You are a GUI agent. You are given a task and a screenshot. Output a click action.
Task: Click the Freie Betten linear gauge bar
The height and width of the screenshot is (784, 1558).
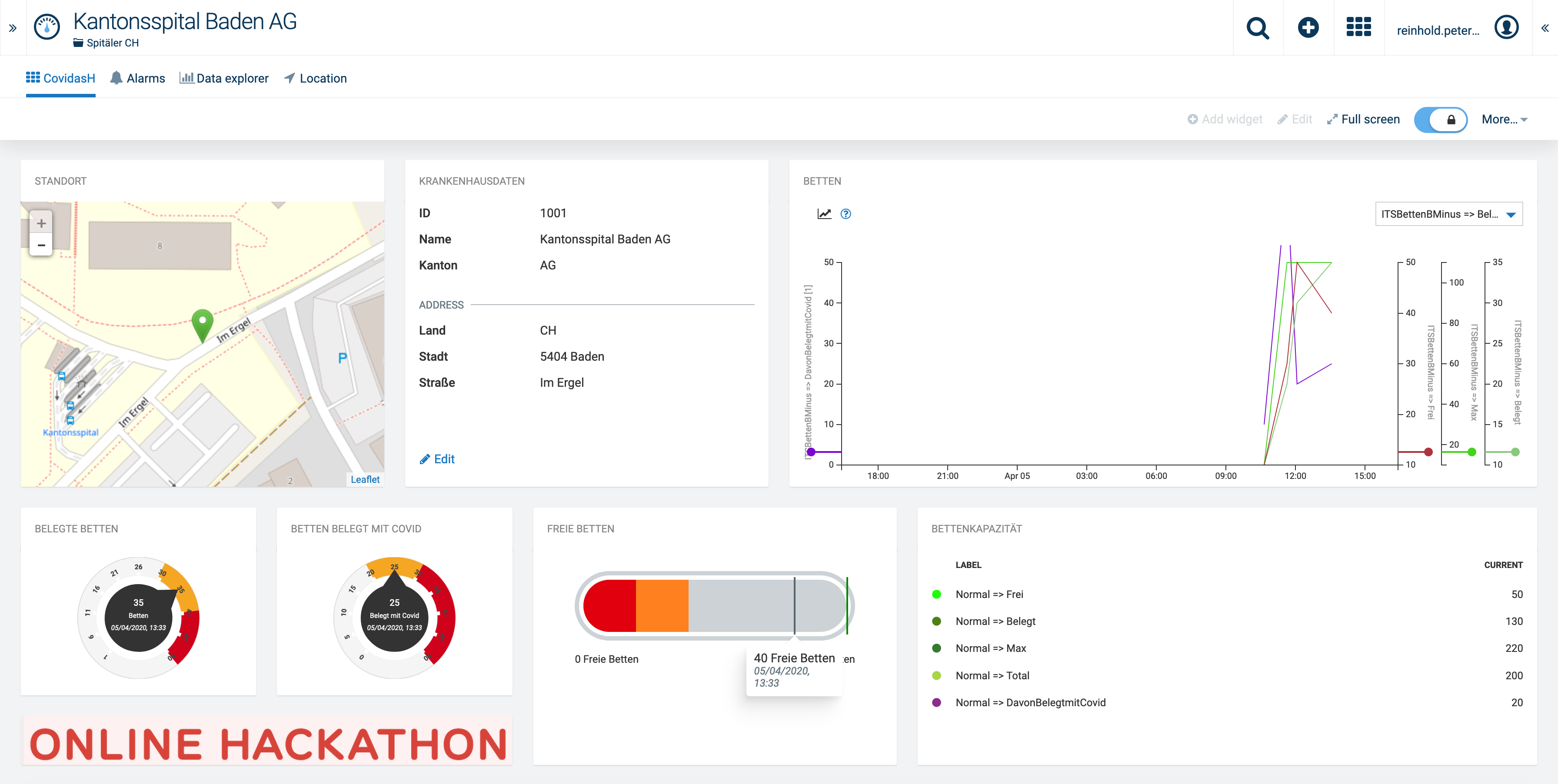click(x=714, y=606)
